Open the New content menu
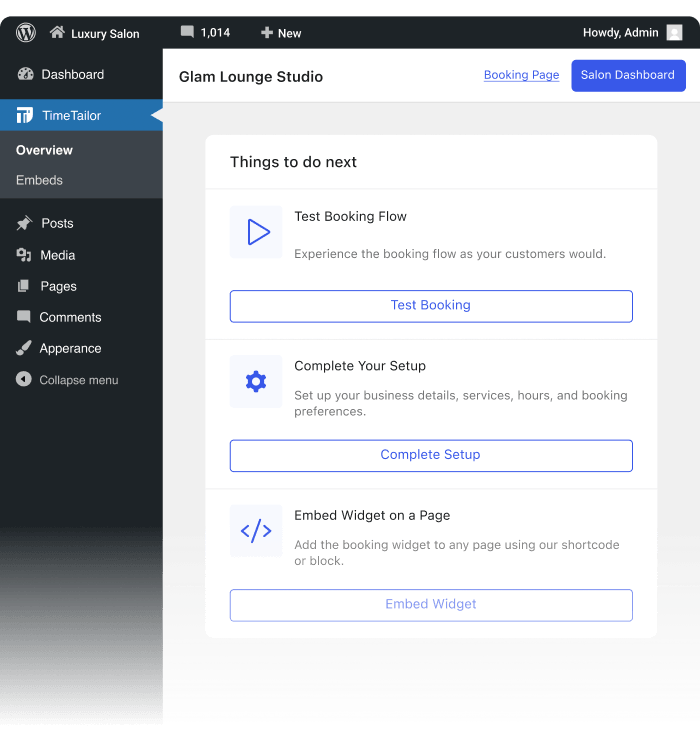This screenshot has width=700, height=752. [x=290, y=34]
